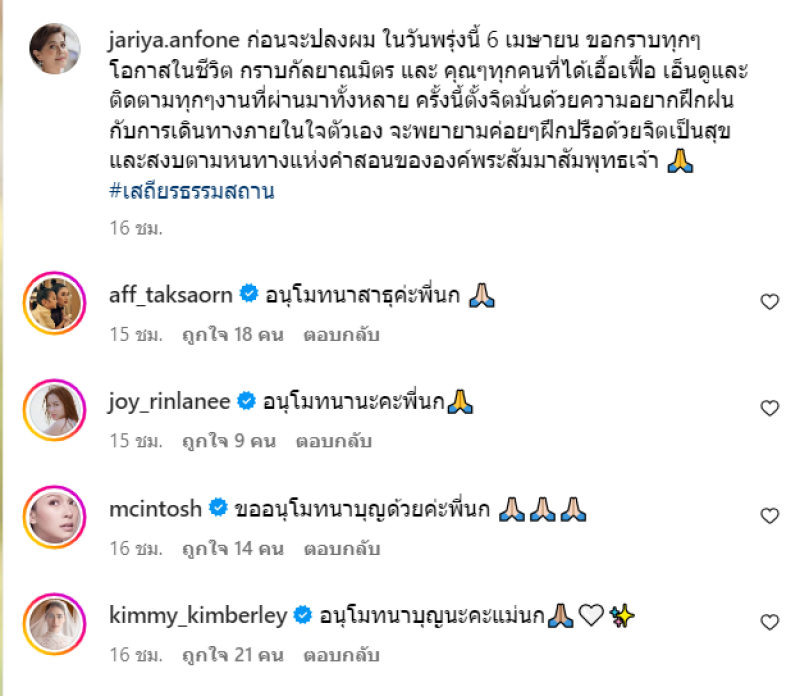Reply (ตอบกลับ) to aff_taksaorn's comment
Screen dimensions: 800x696
(x=341, y=335)
